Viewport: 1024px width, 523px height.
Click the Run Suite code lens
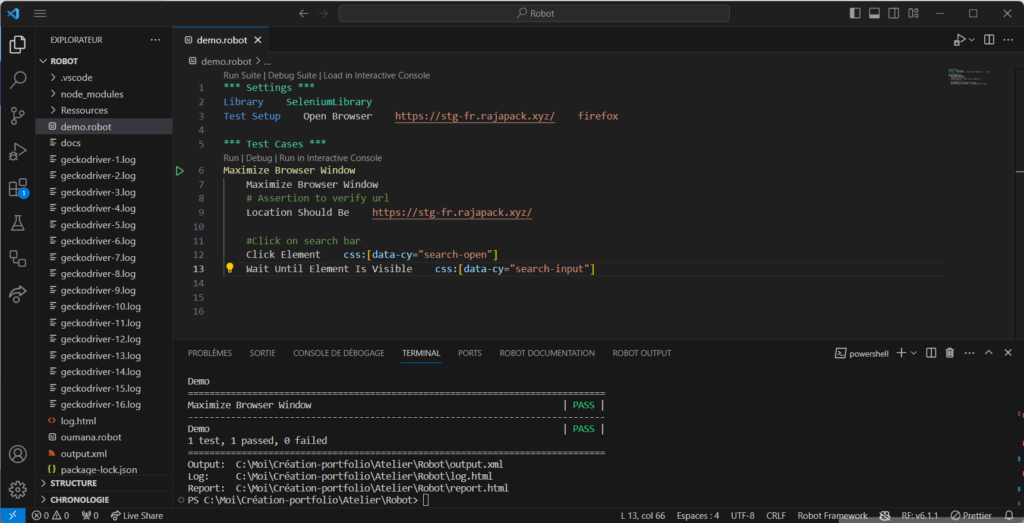242,75
